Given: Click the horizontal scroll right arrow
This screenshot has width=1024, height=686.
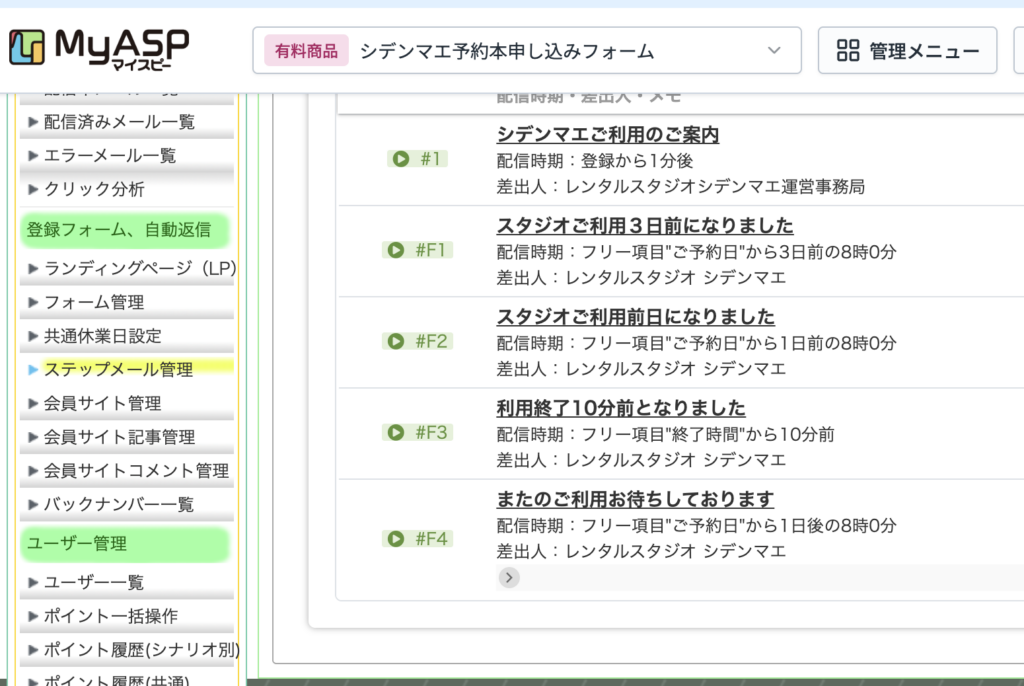Looking at the screenshot, I should (509, 578).
